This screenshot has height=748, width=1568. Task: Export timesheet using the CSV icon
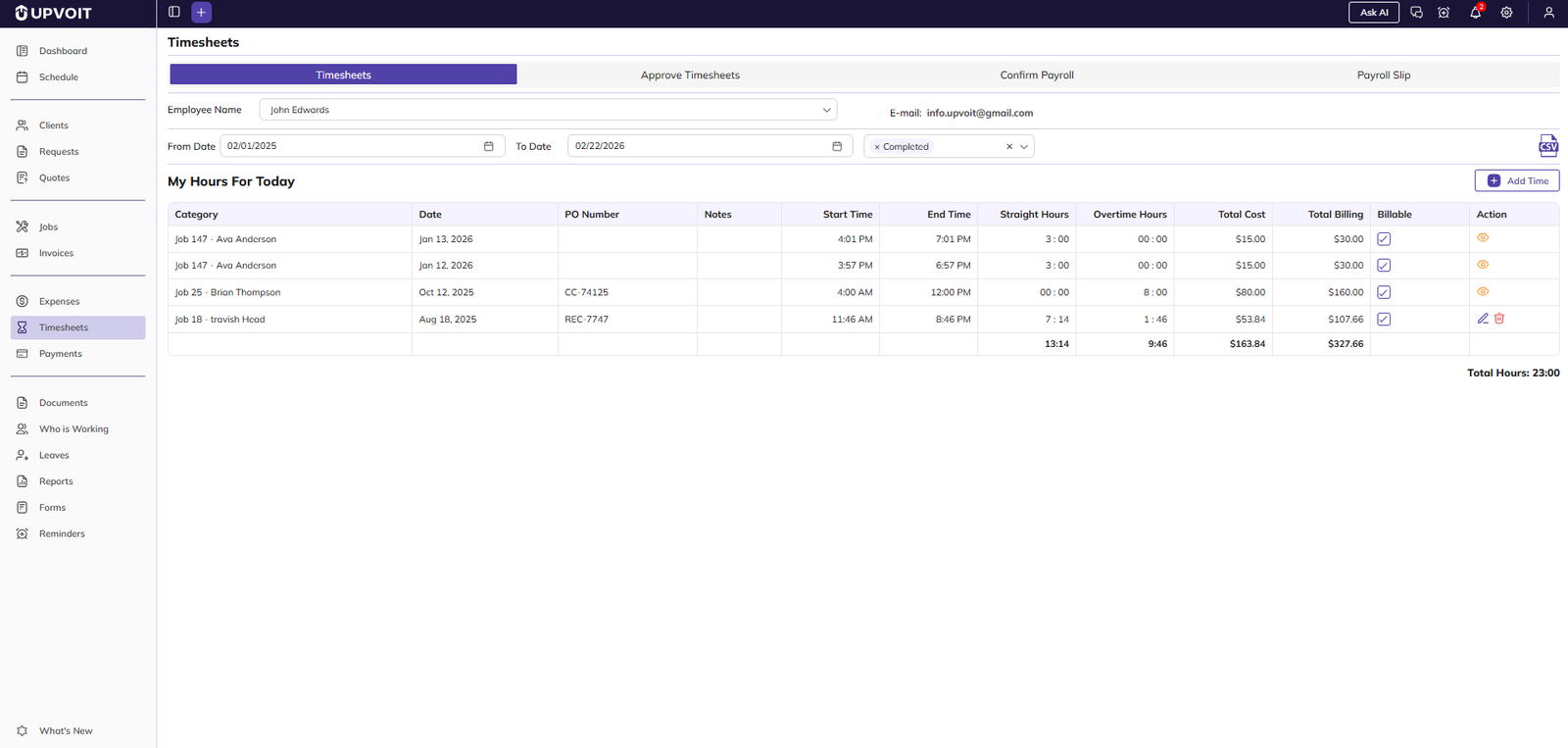click(1547, 146)
